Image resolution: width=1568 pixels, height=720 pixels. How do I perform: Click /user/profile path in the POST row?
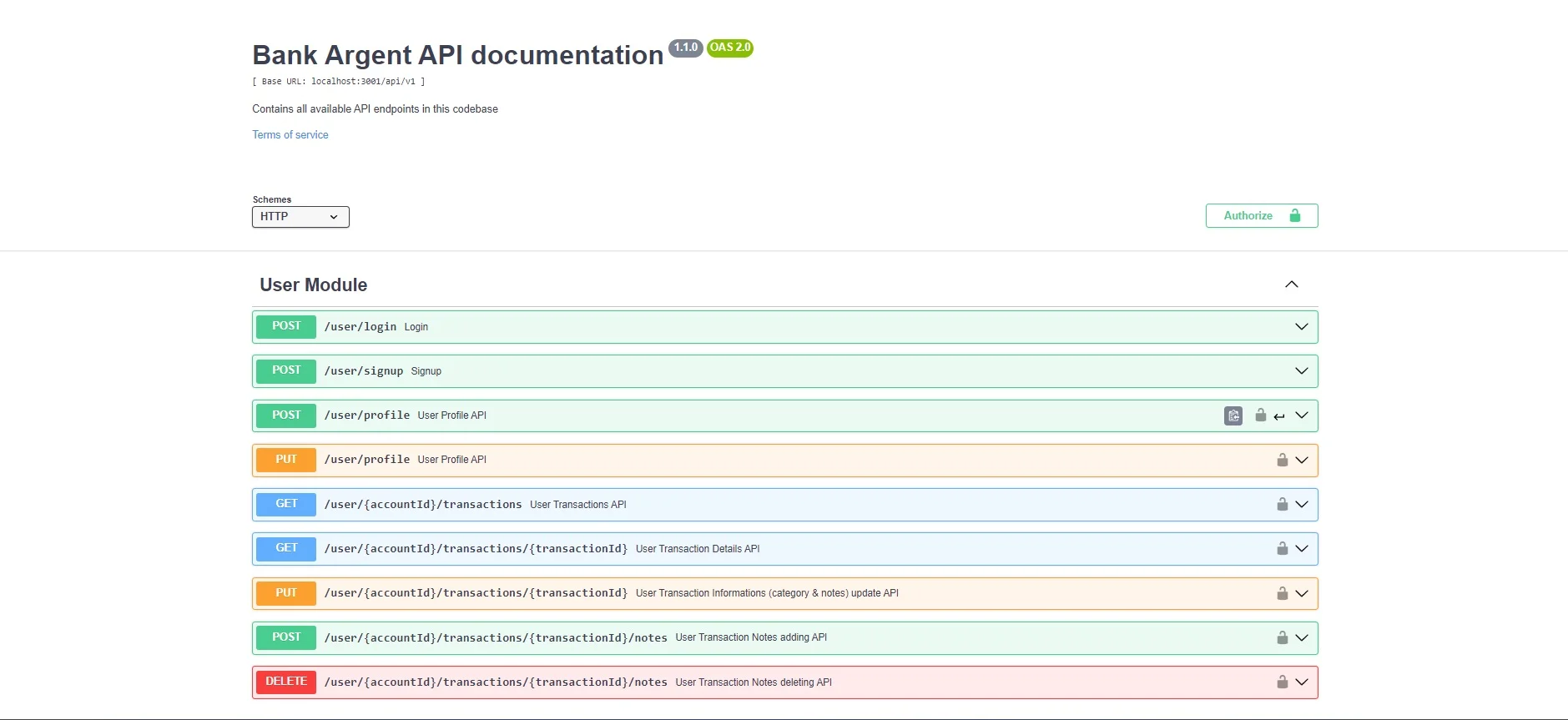pyautogui.click(x=367, y=415)
